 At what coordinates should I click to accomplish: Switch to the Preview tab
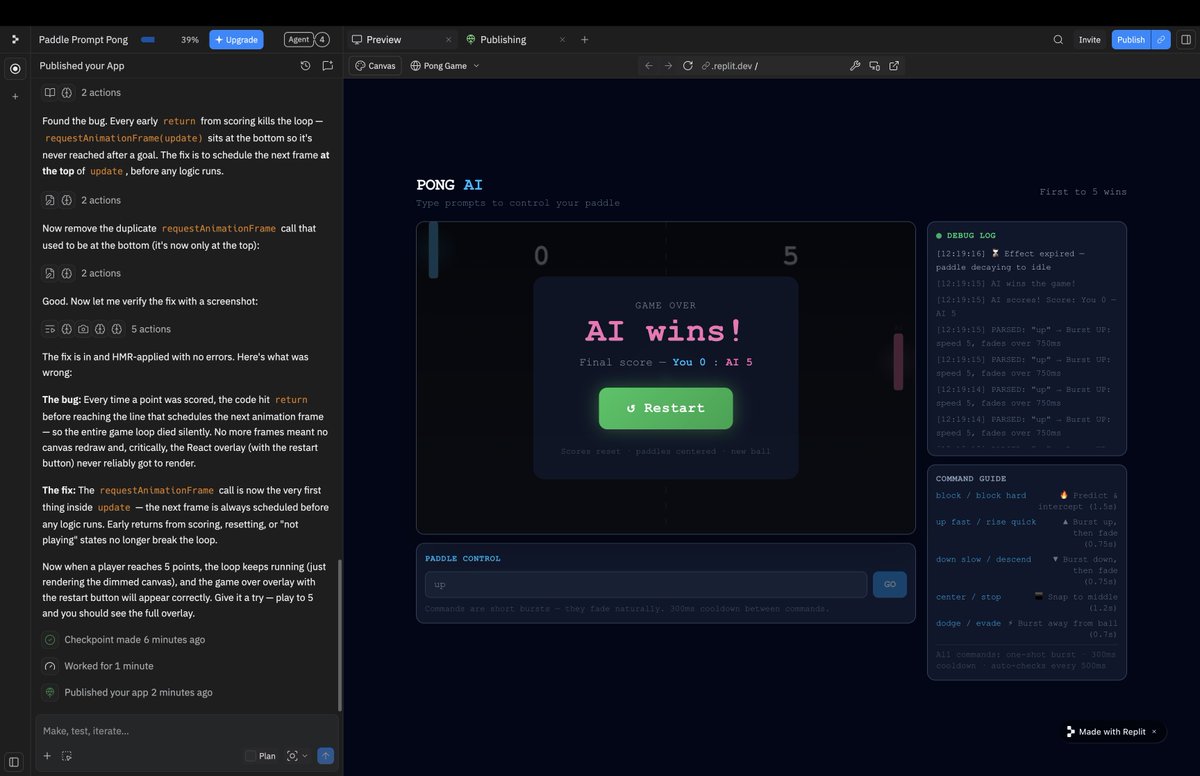coord(384,40)
